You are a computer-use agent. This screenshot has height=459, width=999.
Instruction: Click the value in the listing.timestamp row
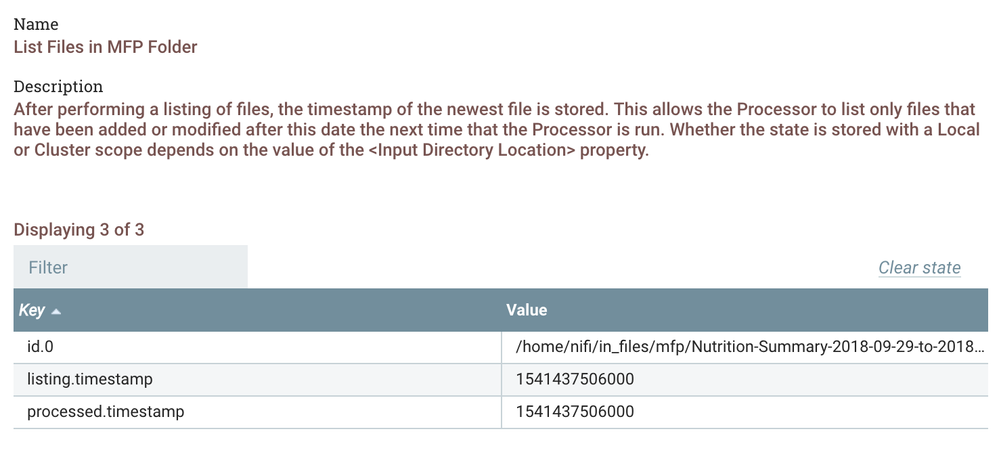[x=575, y=379]
